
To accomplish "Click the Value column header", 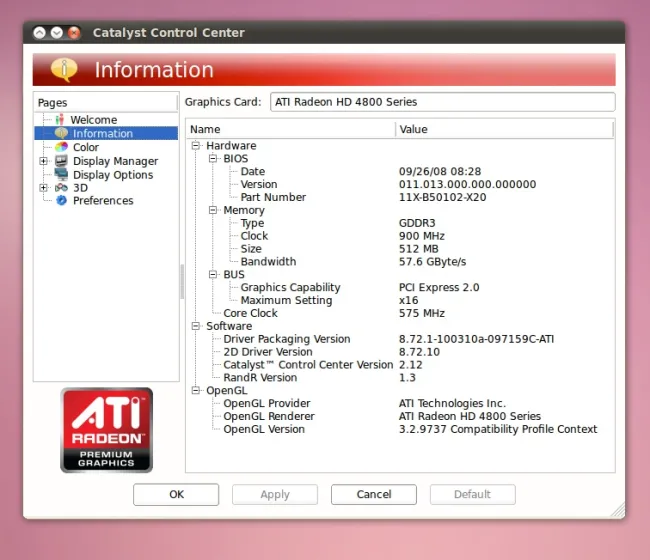I will [500, 129].
